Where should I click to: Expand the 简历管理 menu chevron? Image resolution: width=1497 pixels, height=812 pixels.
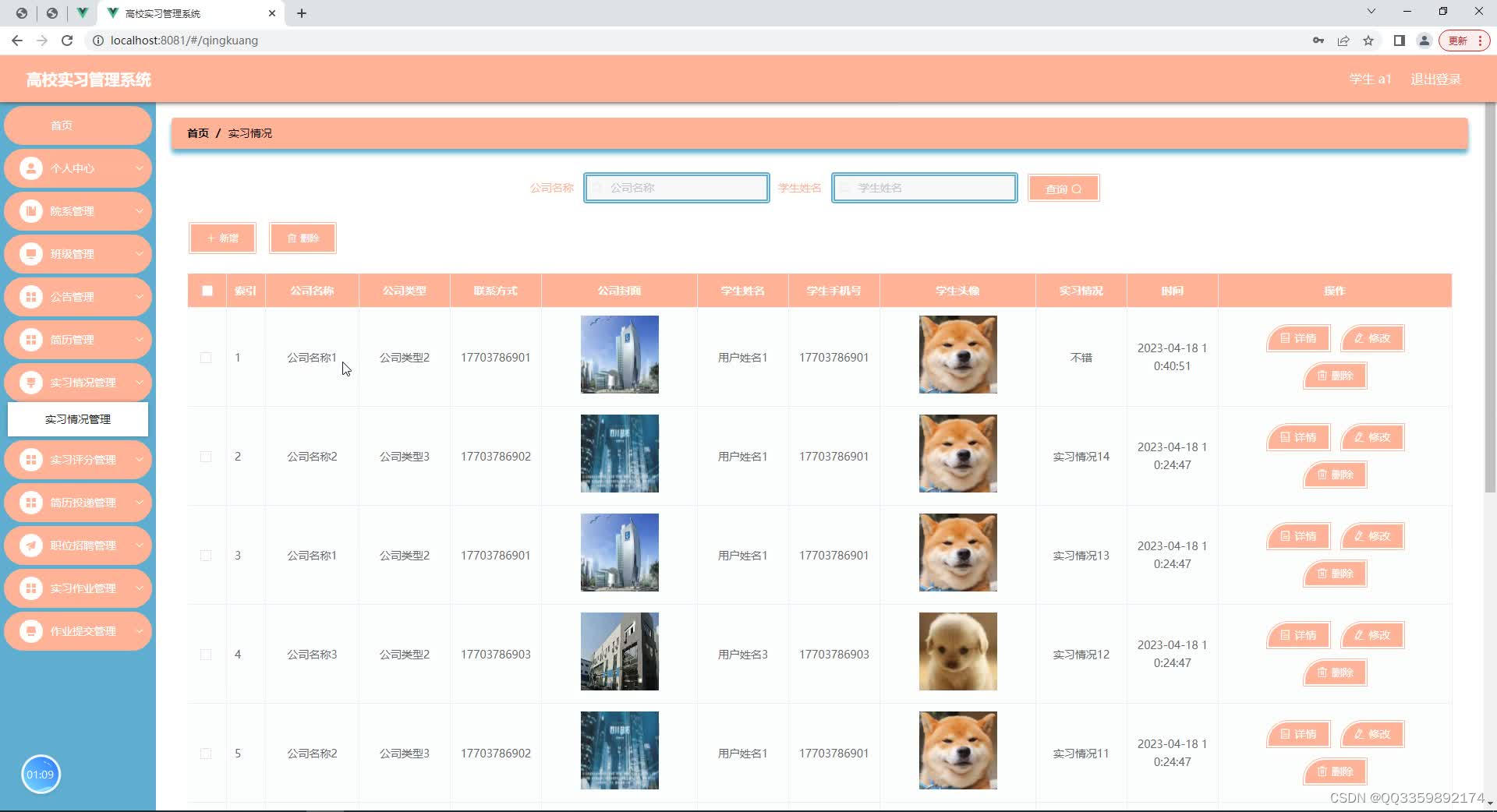pos(140,340)
